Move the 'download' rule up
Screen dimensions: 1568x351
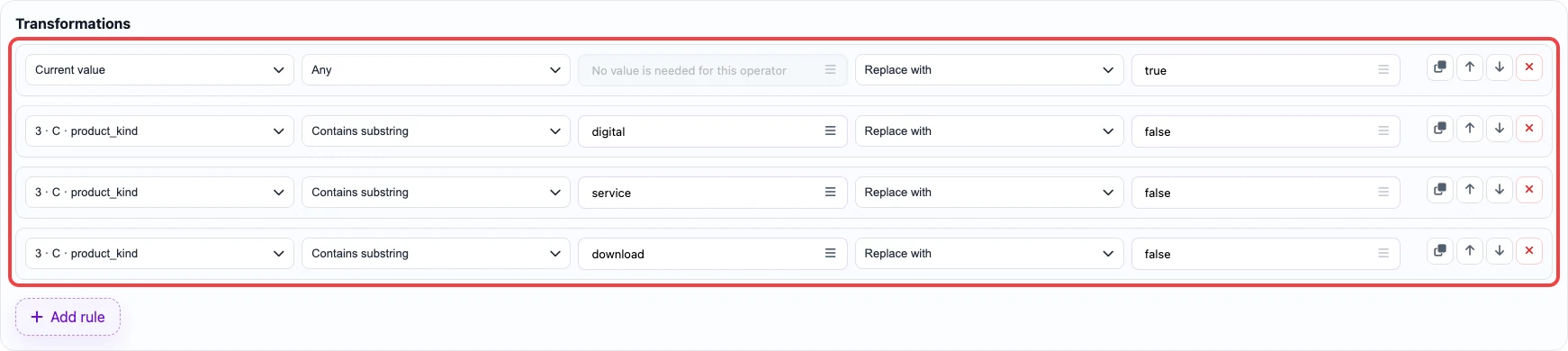pos(1470,251)
